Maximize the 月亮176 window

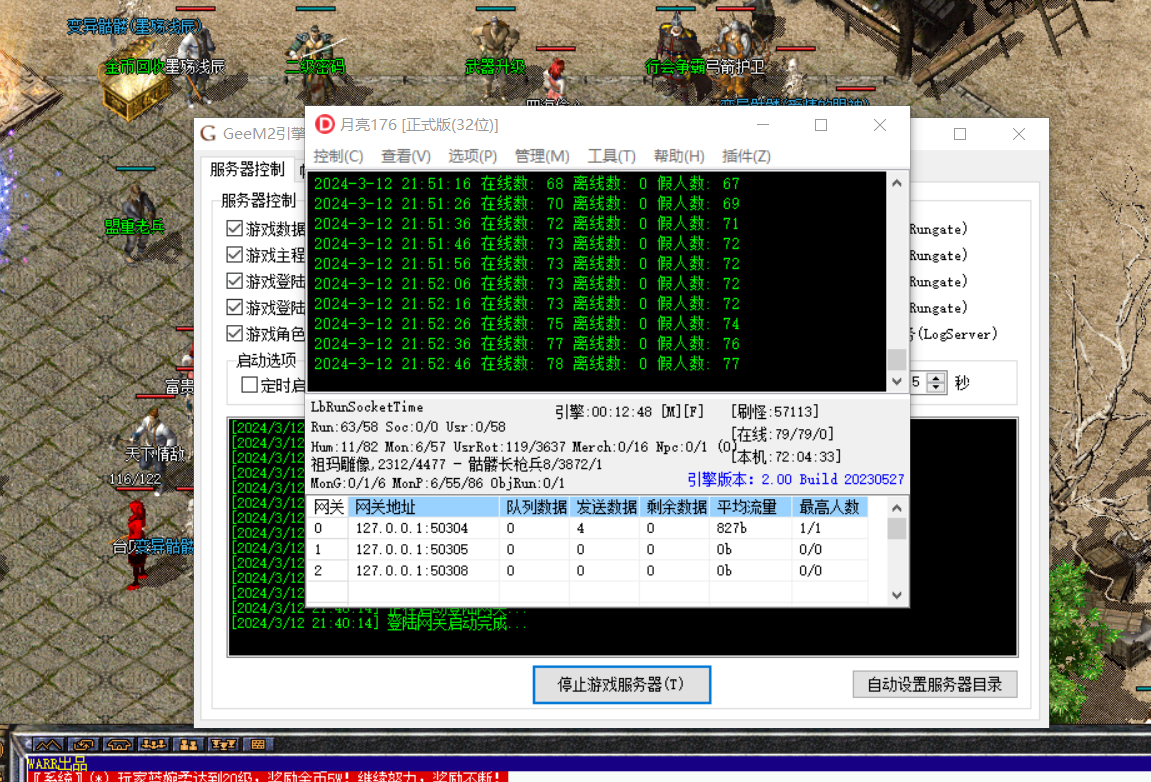click(x=821, y=126)
